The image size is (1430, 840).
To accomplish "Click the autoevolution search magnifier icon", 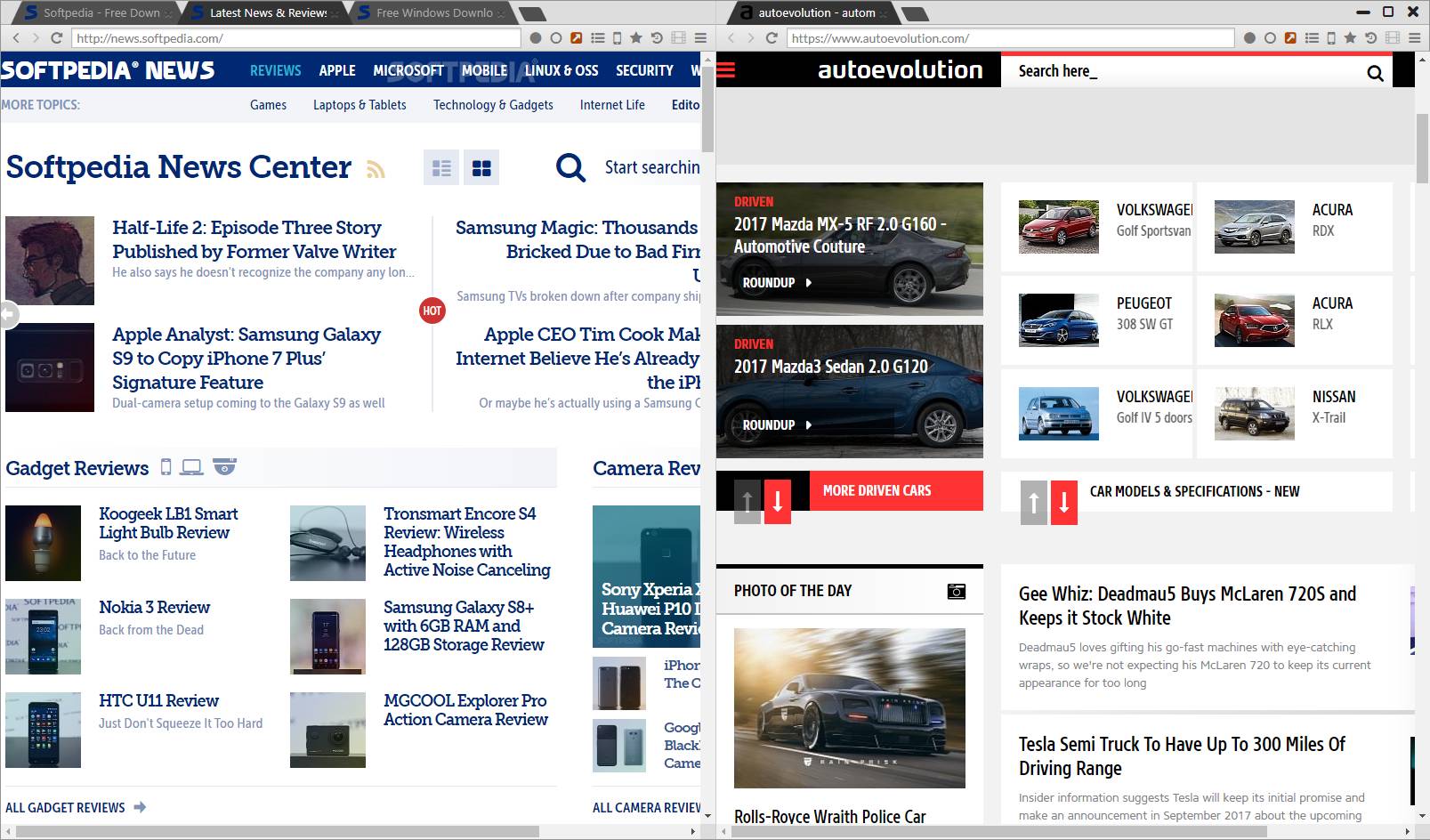I will [x=1376, y=73].
